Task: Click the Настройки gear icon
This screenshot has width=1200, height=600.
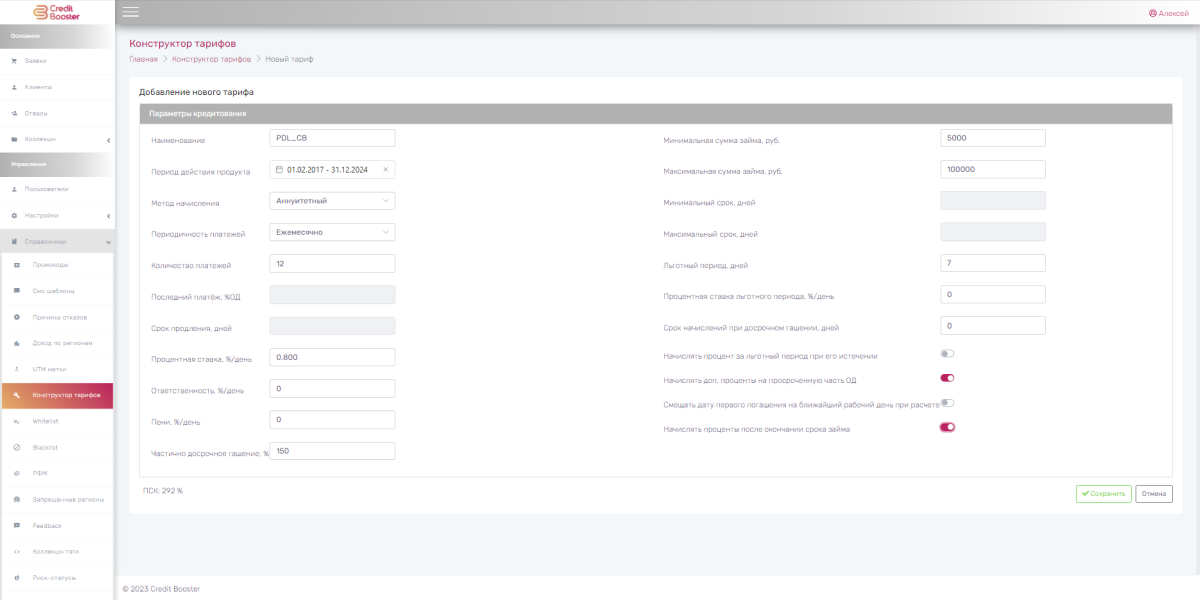Action: tap(14, 215)
